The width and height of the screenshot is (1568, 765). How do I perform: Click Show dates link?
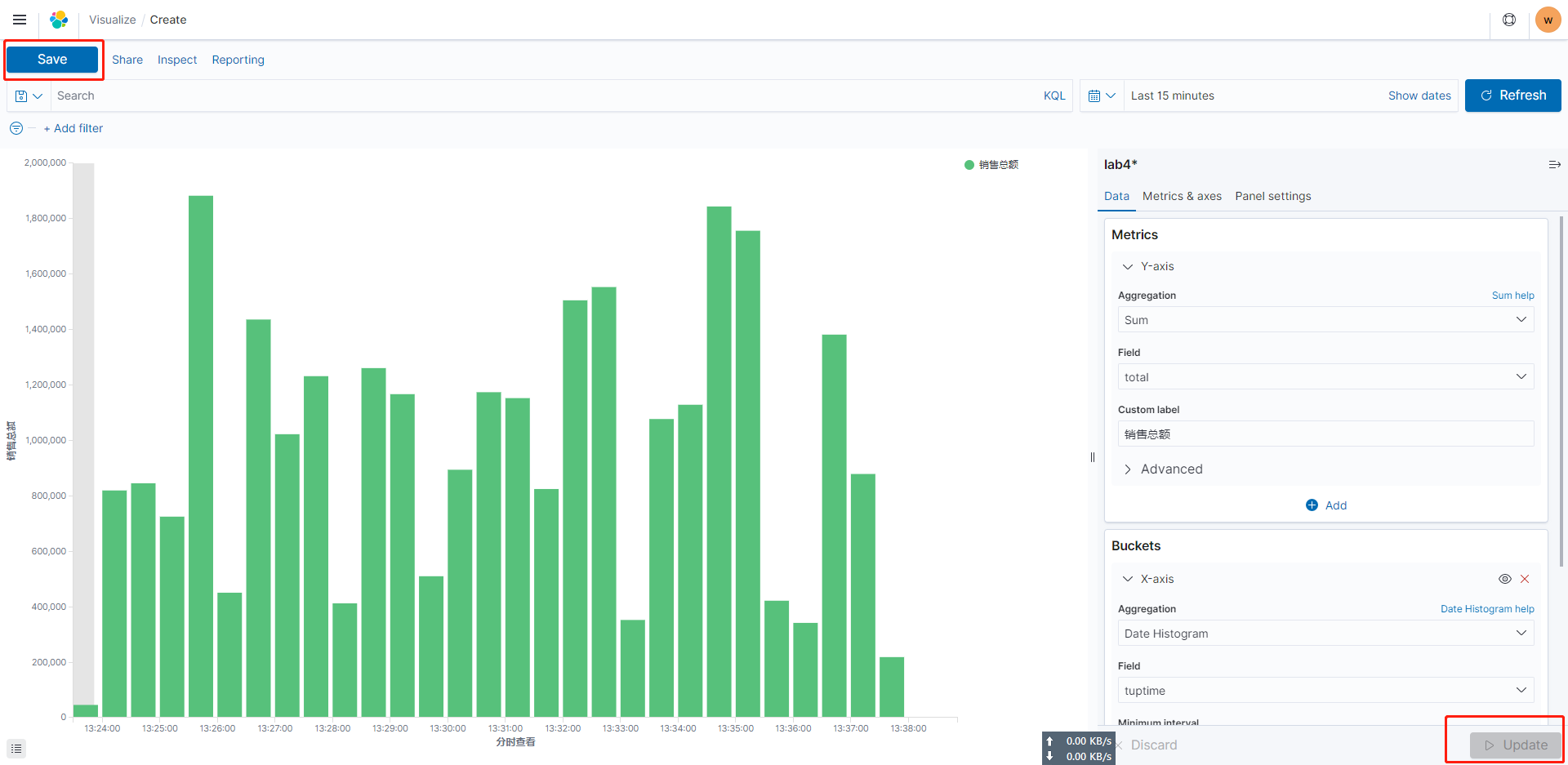(x=1419, y=96)
